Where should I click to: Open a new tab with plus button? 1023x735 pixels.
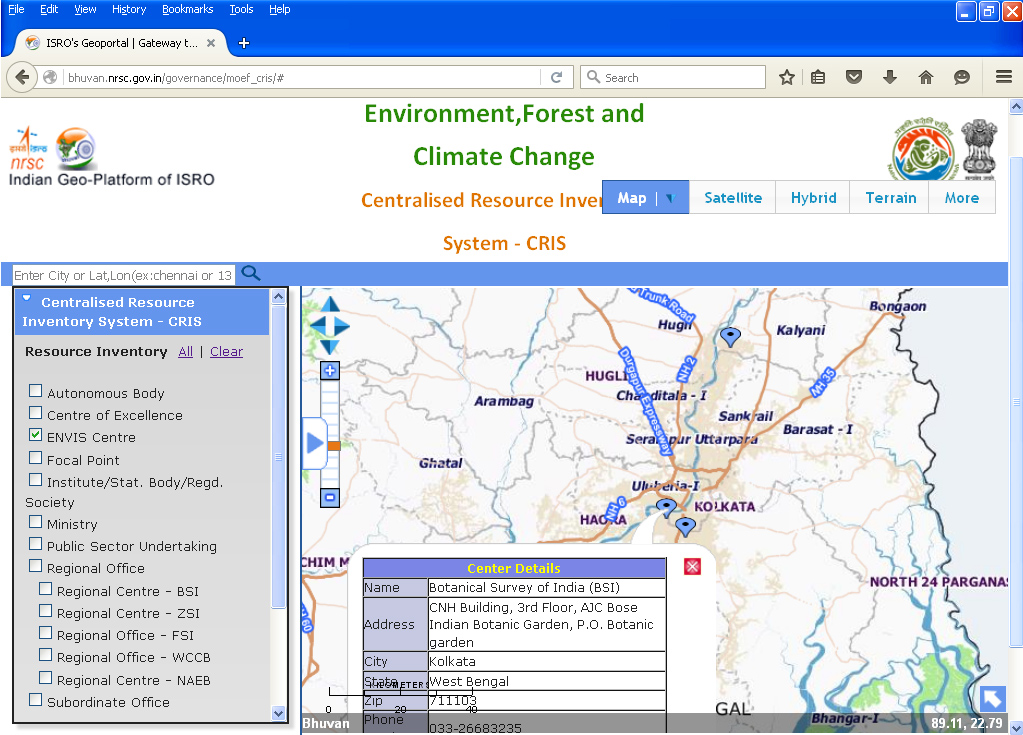pos(244,43)
